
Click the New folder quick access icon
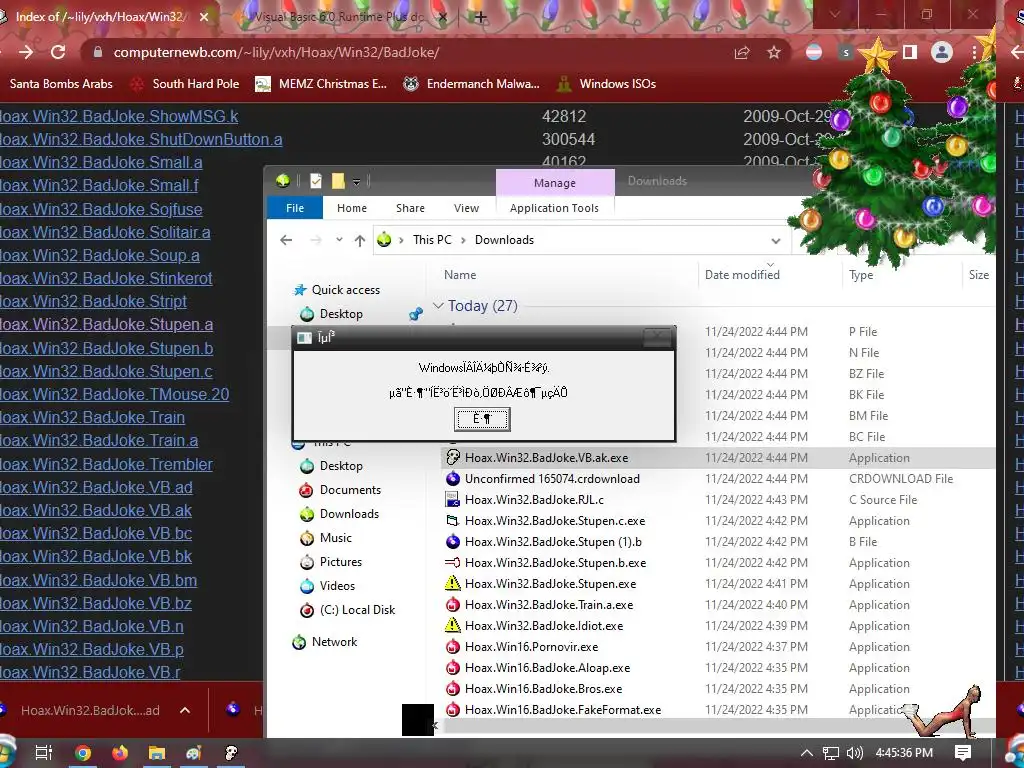pyautogui.click(x=338, y=181)
